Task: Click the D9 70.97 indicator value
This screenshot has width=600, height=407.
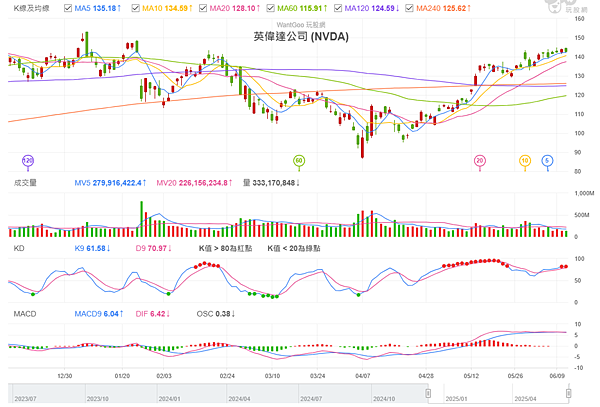Action: [153, 249]
